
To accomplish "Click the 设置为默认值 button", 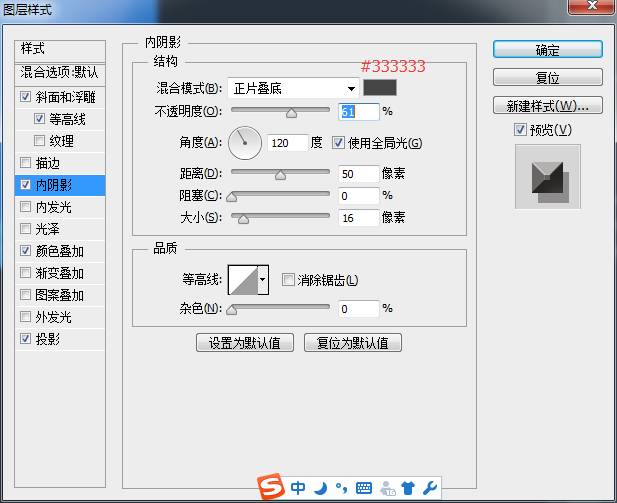I will (x=245, y=343).
